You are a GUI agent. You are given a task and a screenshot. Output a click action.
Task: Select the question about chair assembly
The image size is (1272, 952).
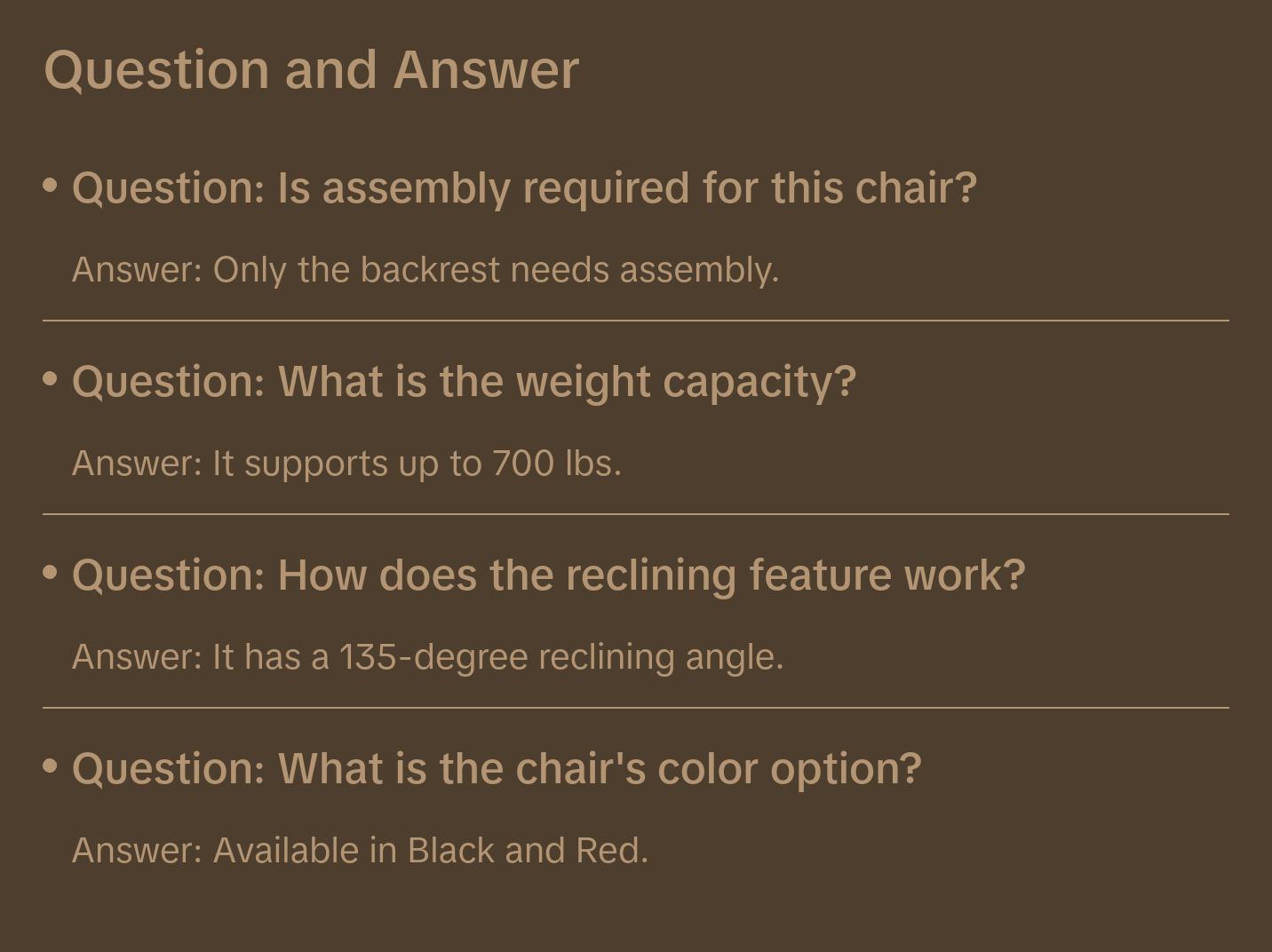524,188
